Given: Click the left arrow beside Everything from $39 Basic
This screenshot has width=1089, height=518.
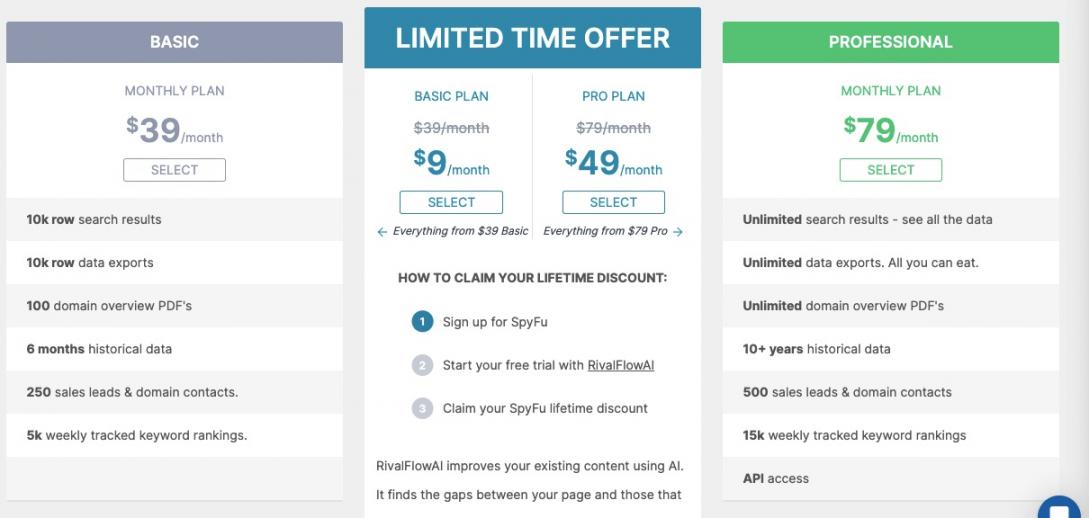Looking at the screenshot, I should [382, 232].
